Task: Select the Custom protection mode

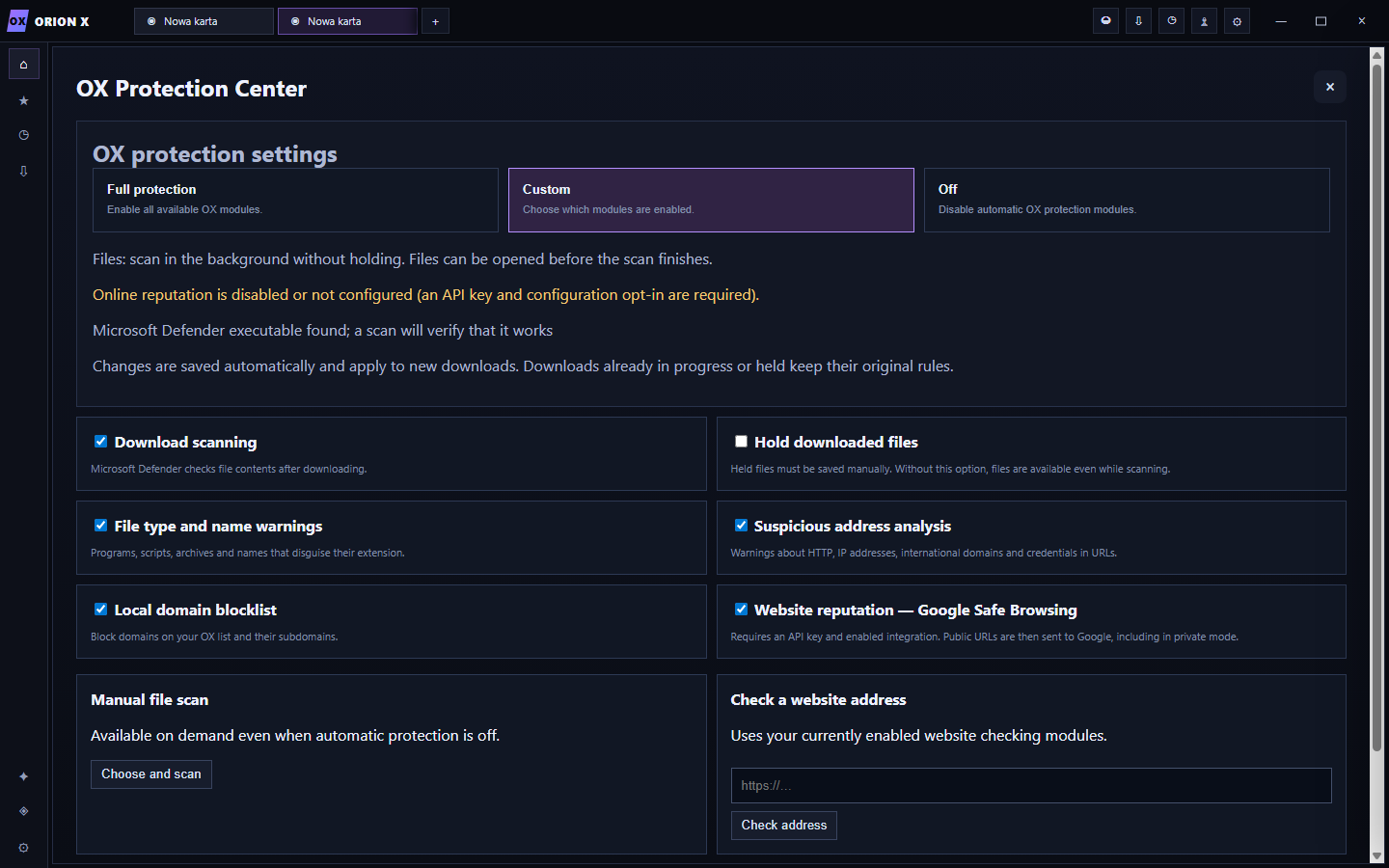Action: point(711,200)
